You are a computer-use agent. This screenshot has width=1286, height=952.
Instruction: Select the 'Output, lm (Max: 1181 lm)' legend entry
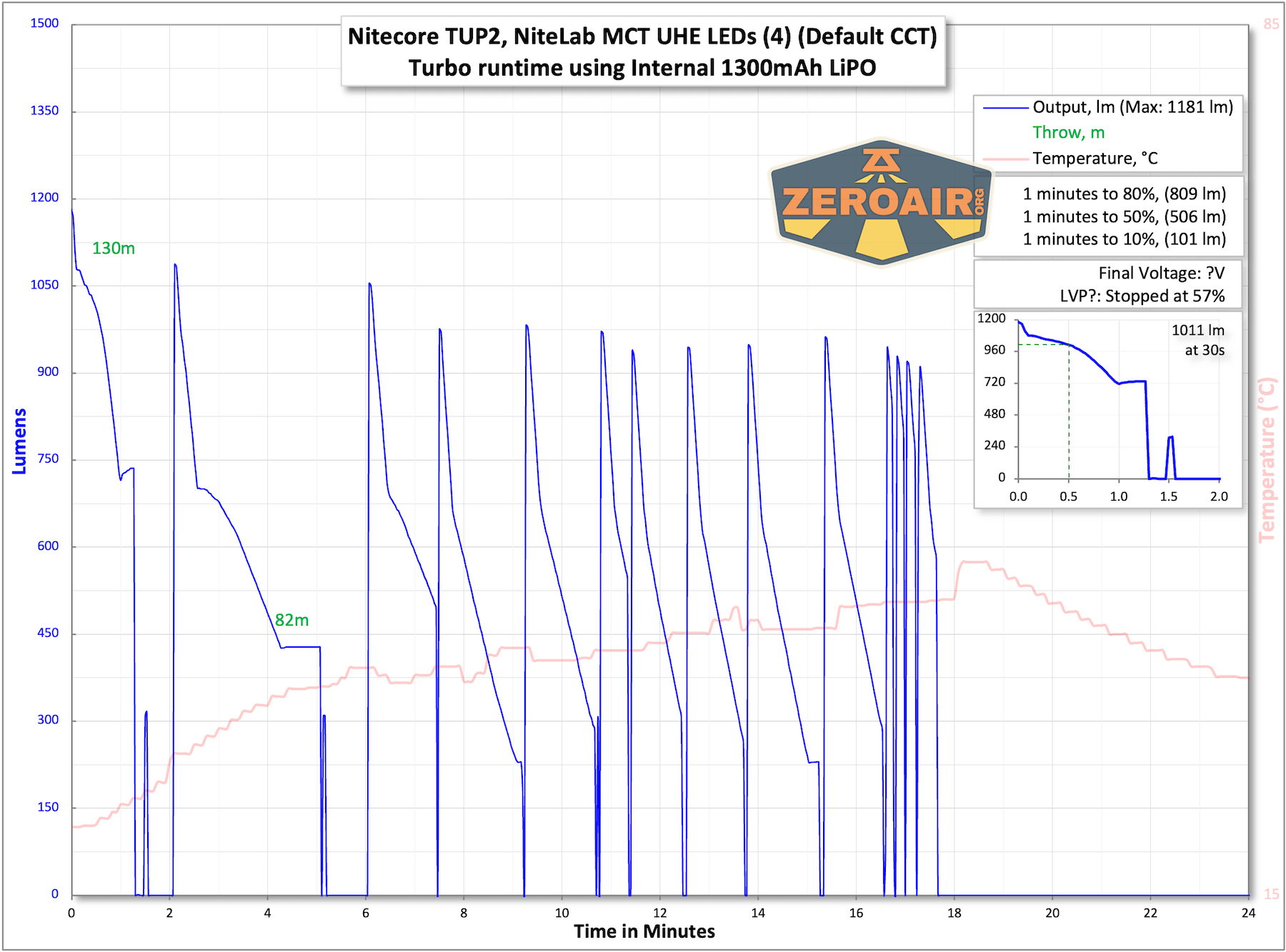[x=1132, y=107]
